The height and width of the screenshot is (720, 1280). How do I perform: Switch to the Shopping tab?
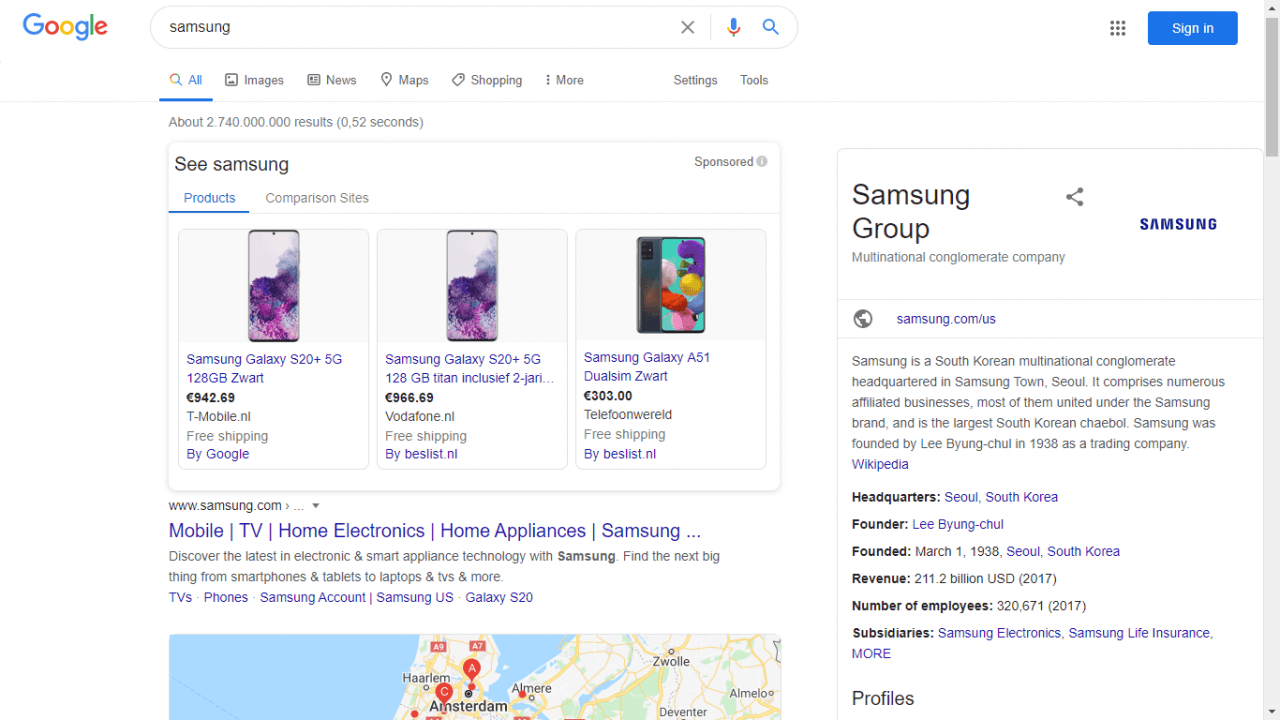point(486,80)
